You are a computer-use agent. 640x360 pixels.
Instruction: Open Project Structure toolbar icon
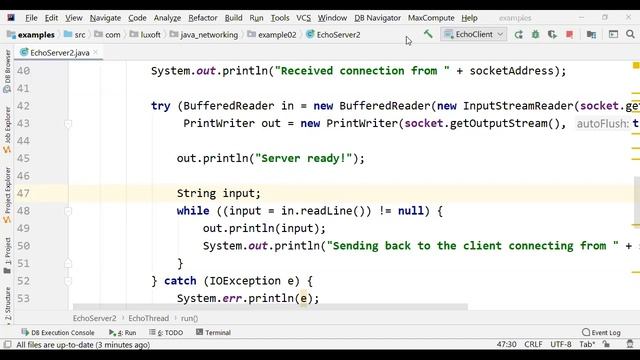[591, 35]
